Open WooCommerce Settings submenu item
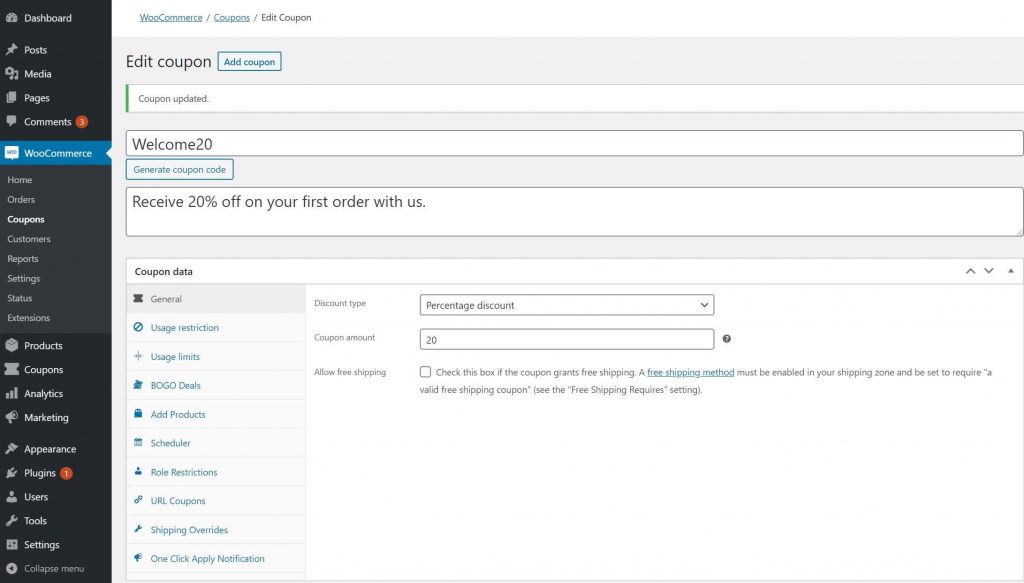This screenshot has width=1024, height=583. pos(24,278)
